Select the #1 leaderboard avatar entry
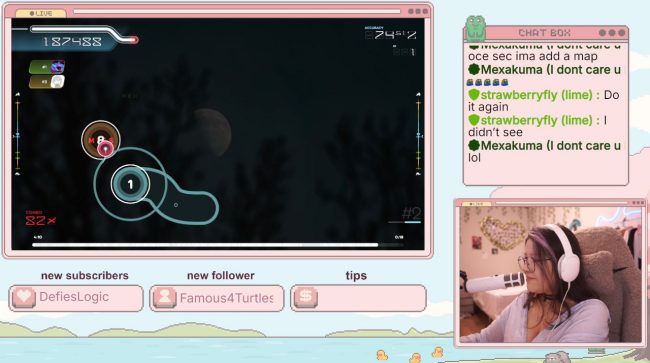650x363 pixels. [x=47, y=67]
